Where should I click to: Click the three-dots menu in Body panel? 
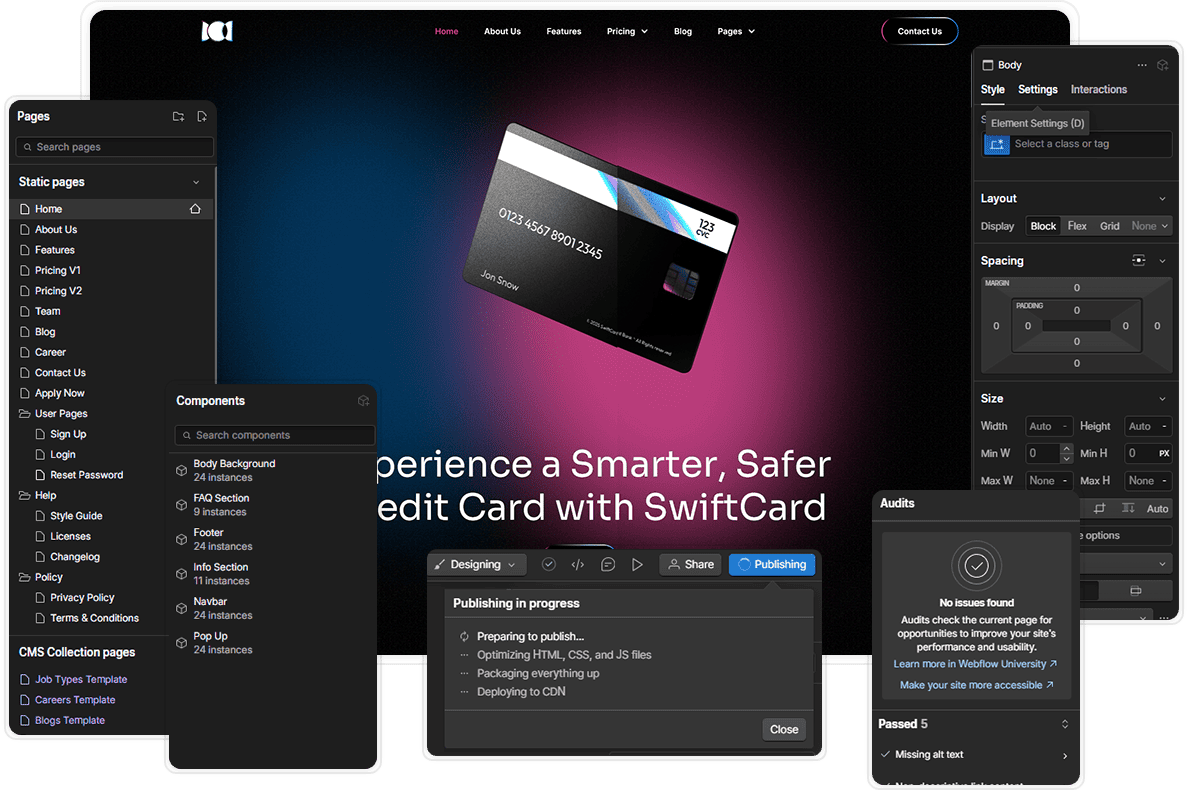[x=1142, y=65]
